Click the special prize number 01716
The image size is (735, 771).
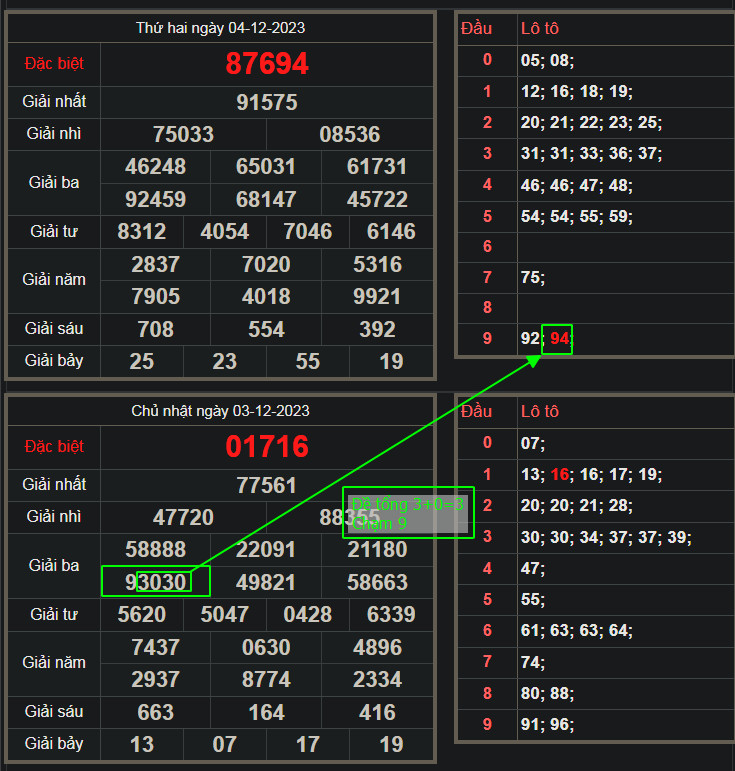click(x=267, y=446)
